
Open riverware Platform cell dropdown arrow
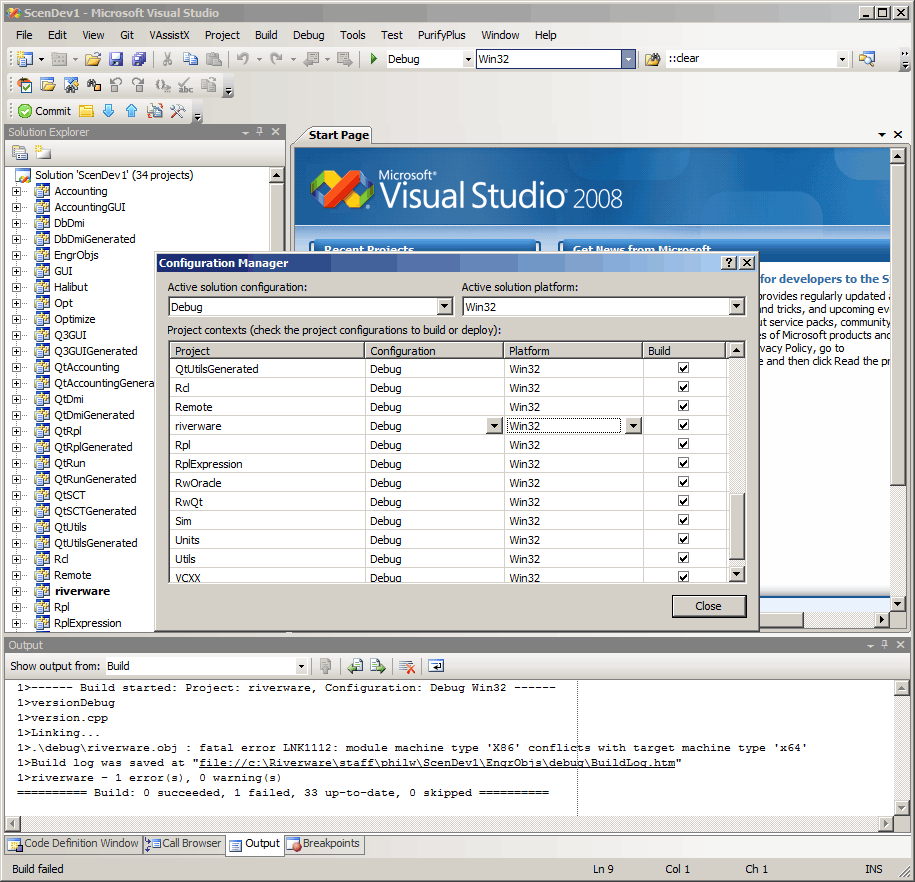click(634, 426)
